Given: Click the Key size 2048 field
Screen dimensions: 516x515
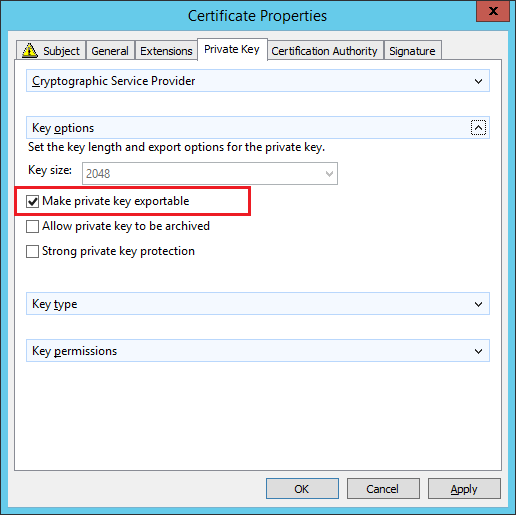Looking at the screenshot, I should (210, 174).
